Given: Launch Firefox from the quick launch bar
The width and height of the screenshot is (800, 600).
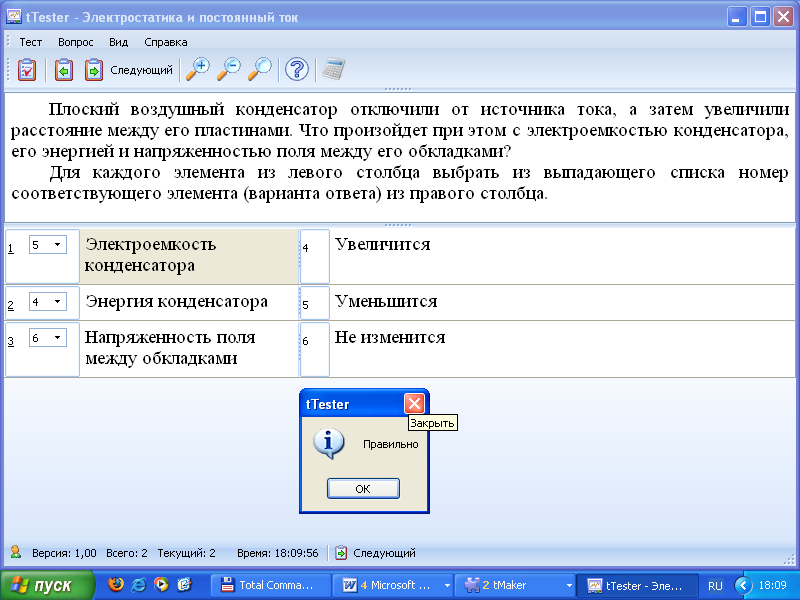Looking at the screenshot, I should (116, 584).
